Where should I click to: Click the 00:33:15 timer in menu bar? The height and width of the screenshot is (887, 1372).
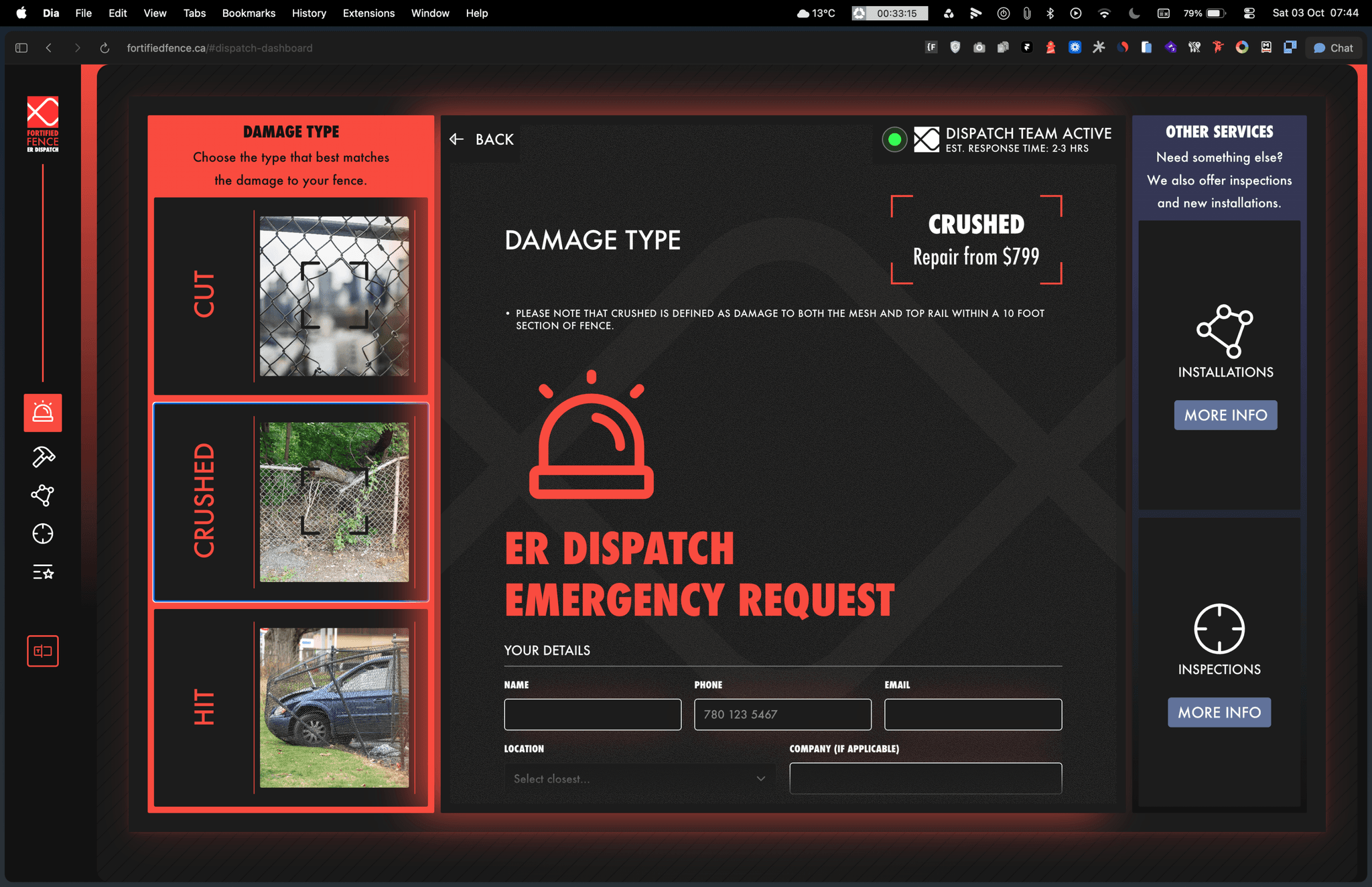(x=890, y=13)
